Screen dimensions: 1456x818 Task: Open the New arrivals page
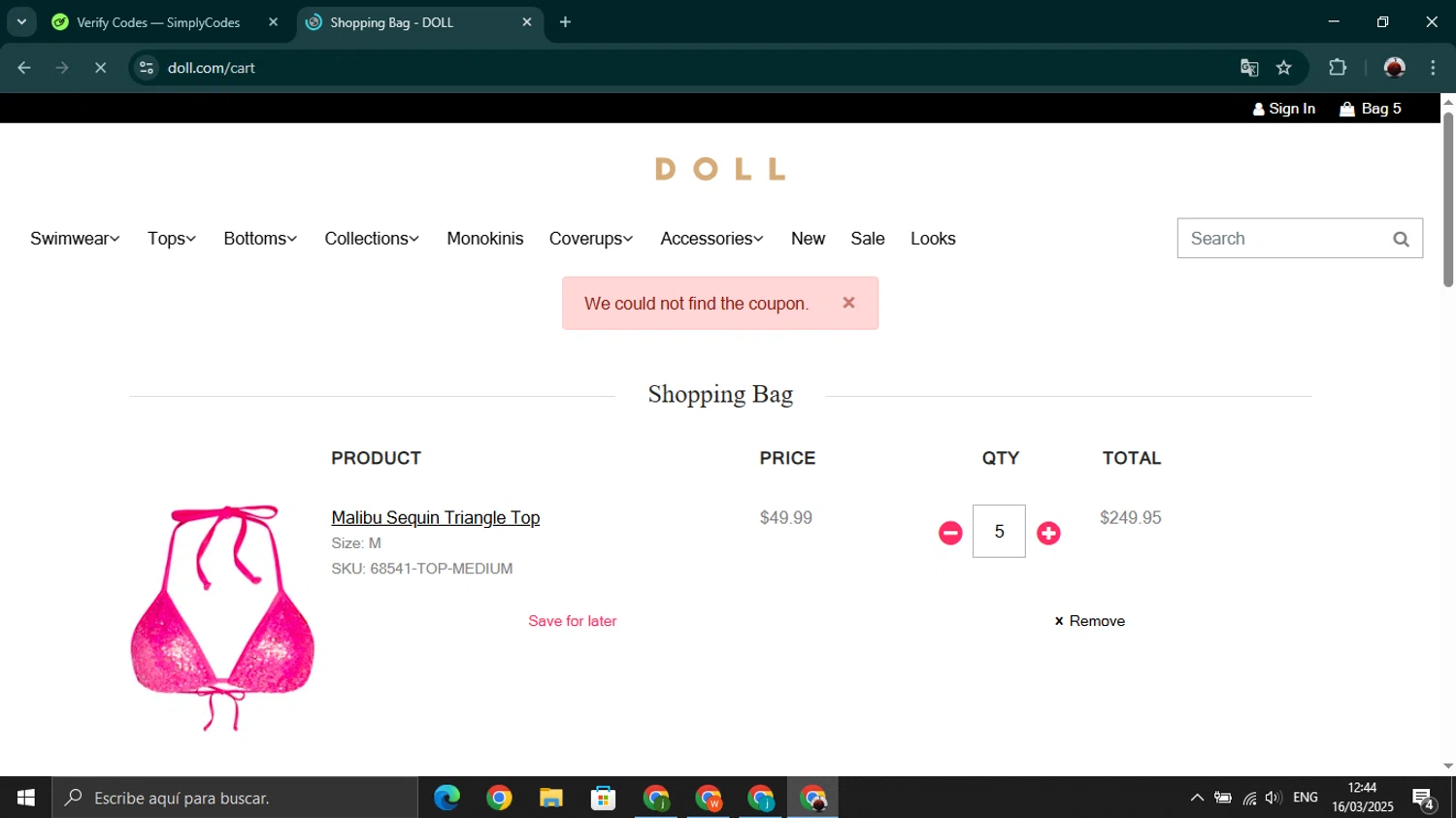pos(808,239)
